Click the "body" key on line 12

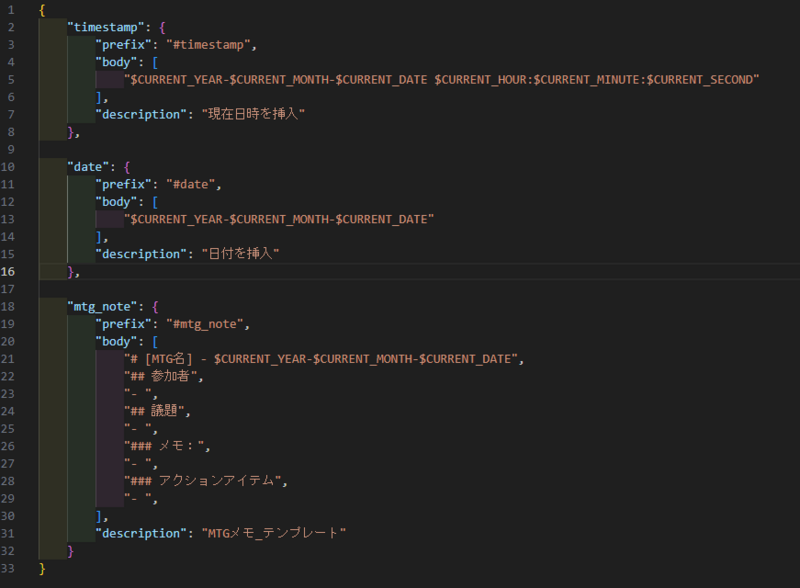click(x=116, y=202)
